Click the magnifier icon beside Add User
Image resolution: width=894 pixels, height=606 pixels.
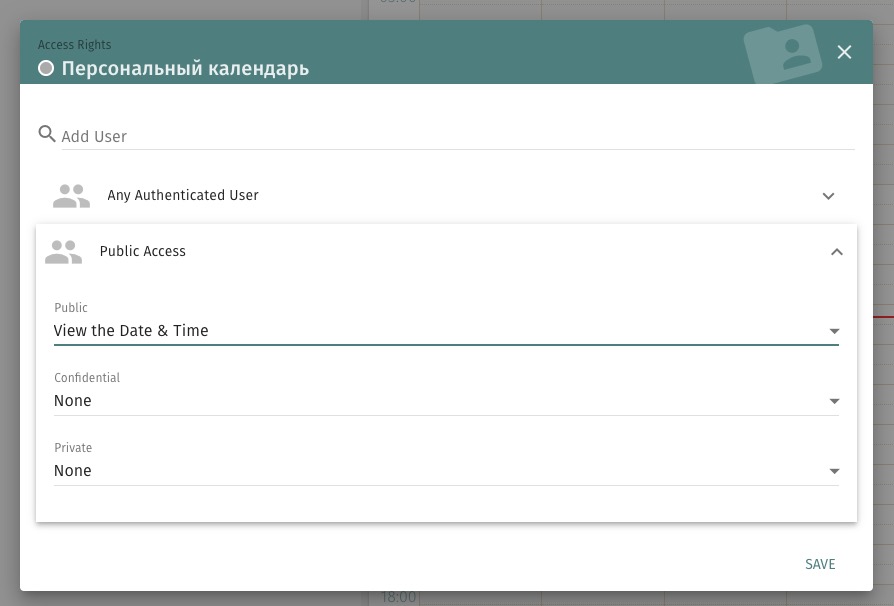pos(47,134)
